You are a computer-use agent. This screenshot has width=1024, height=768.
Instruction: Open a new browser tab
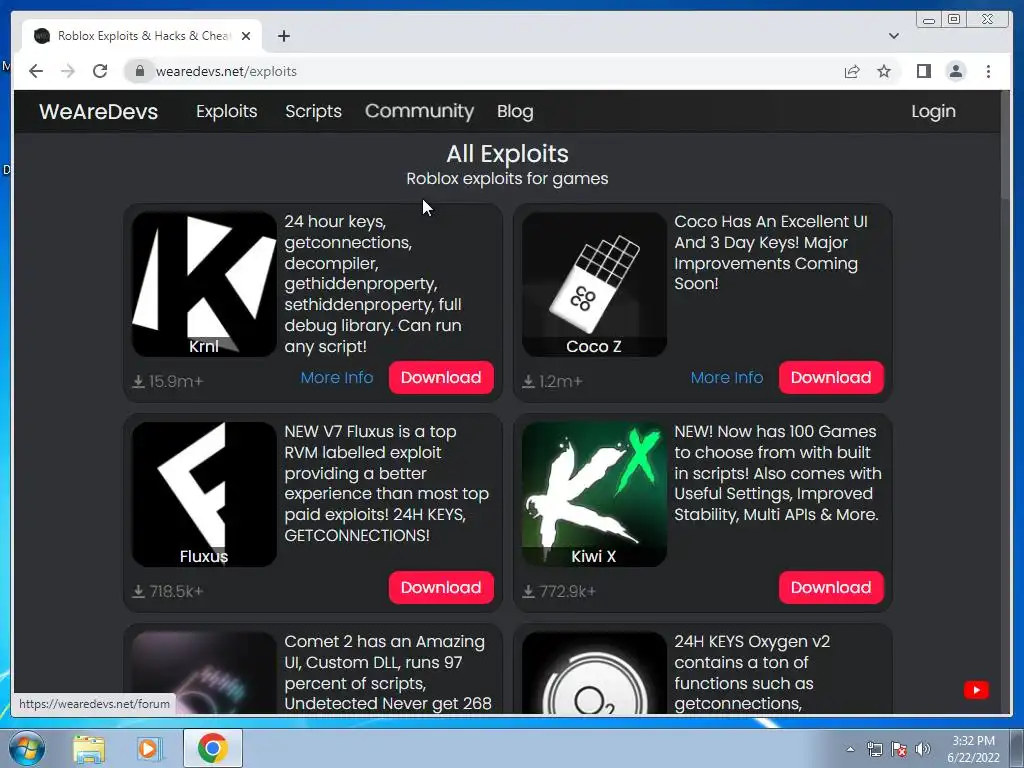[283, 36]
